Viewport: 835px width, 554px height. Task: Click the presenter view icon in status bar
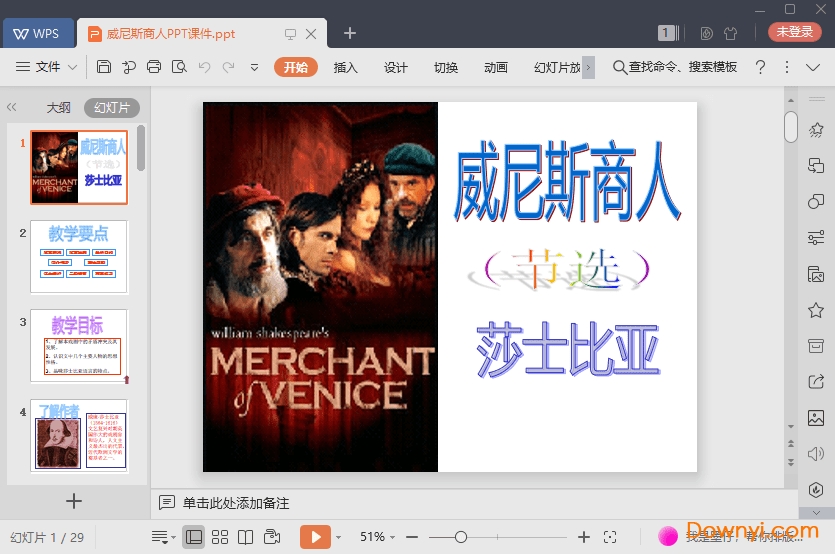pos(272,537)
